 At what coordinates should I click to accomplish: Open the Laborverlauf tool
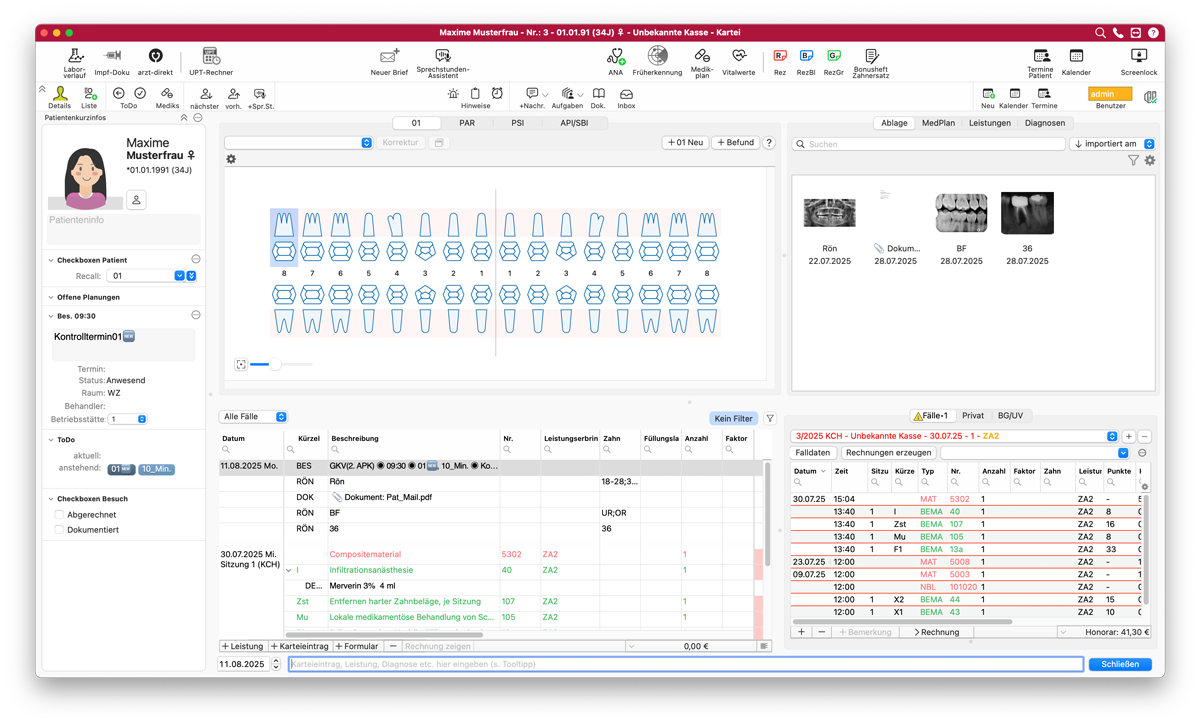pos(74,60)
